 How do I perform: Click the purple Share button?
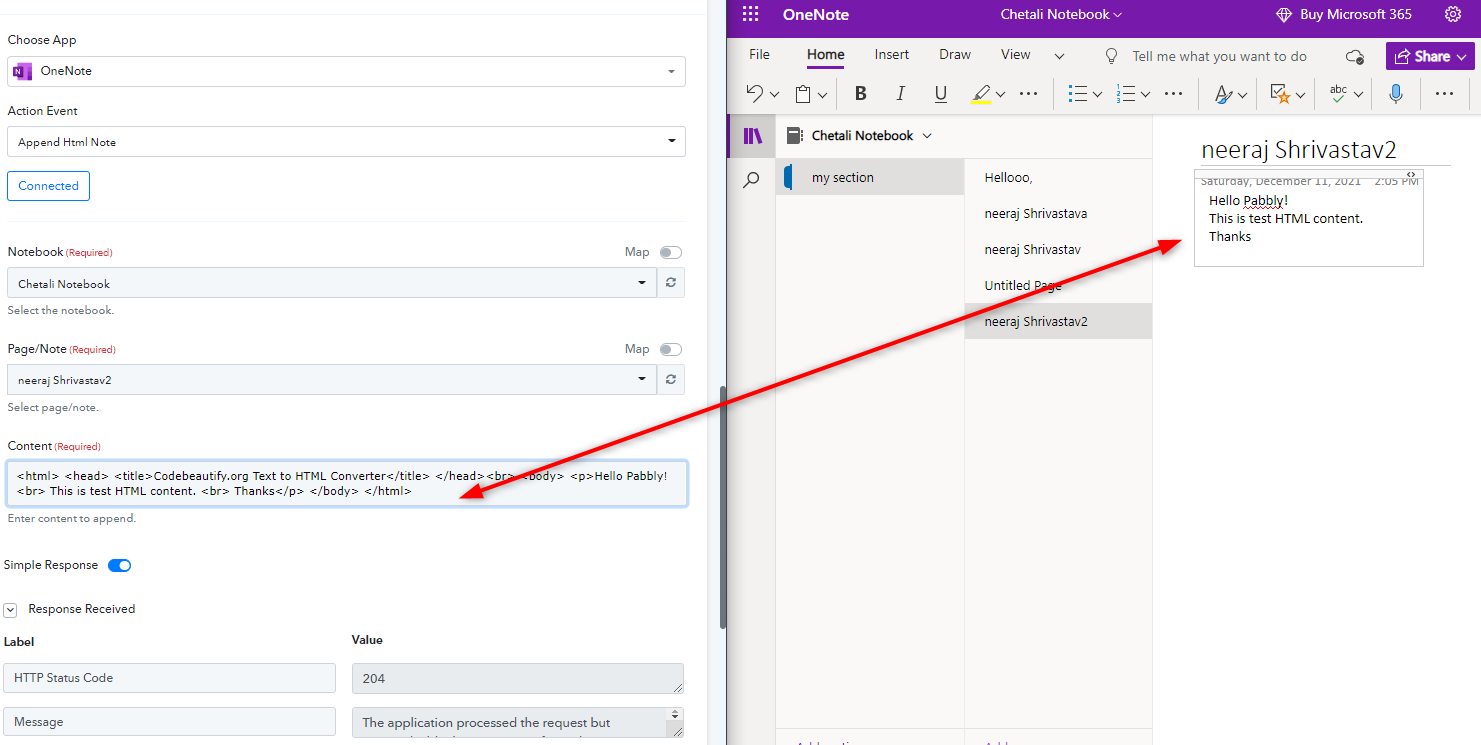(x=1431, y=56)
